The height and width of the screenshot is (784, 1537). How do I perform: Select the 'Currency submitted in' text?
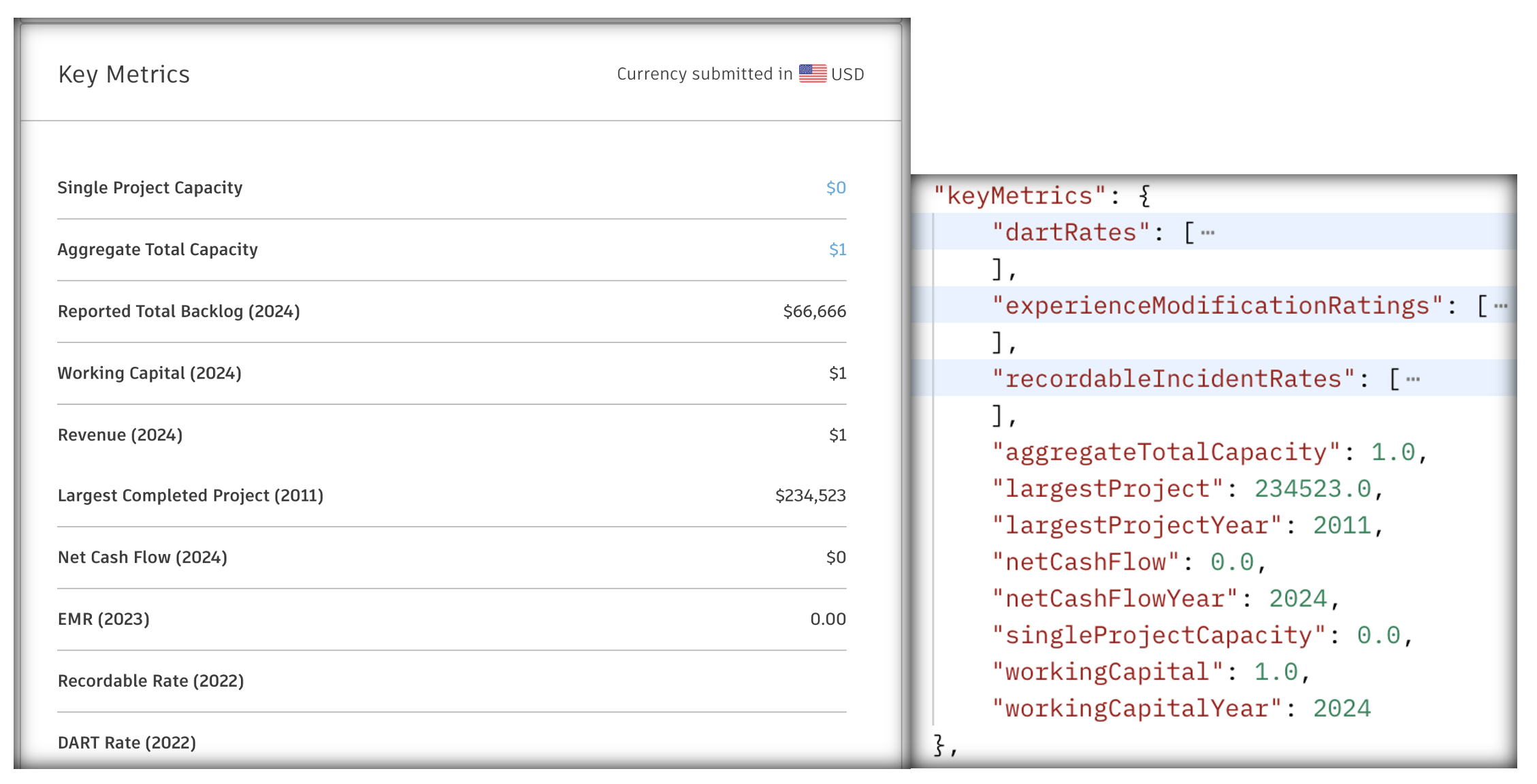(705, 73)
